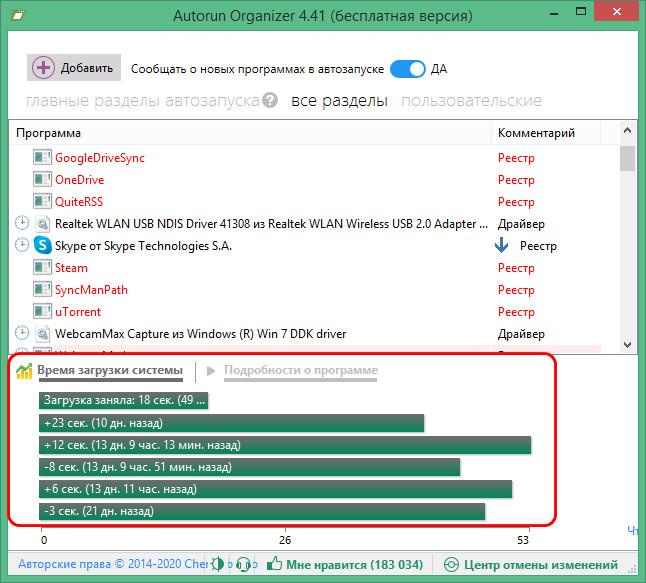646x583 pixels.
Task: Select WebcamMax Capture driver row text
Action: (x=200, y=334)
